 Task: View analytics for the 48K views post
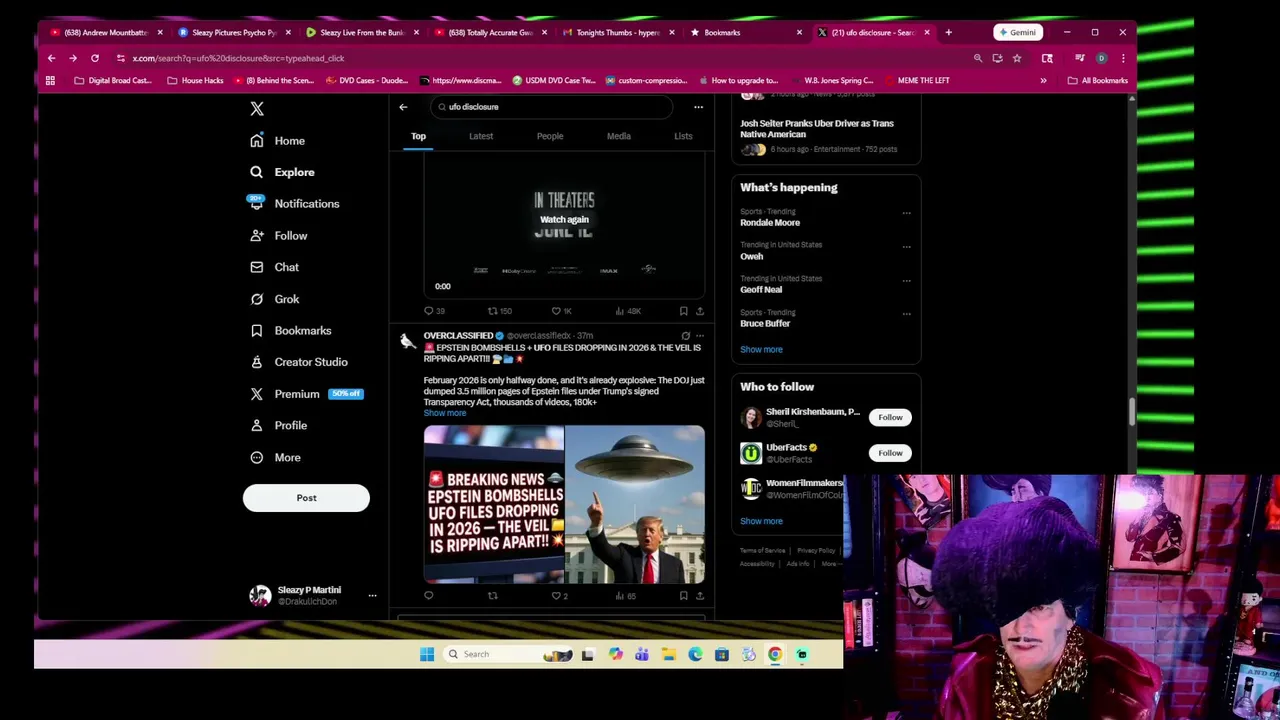tap(628, 311)
